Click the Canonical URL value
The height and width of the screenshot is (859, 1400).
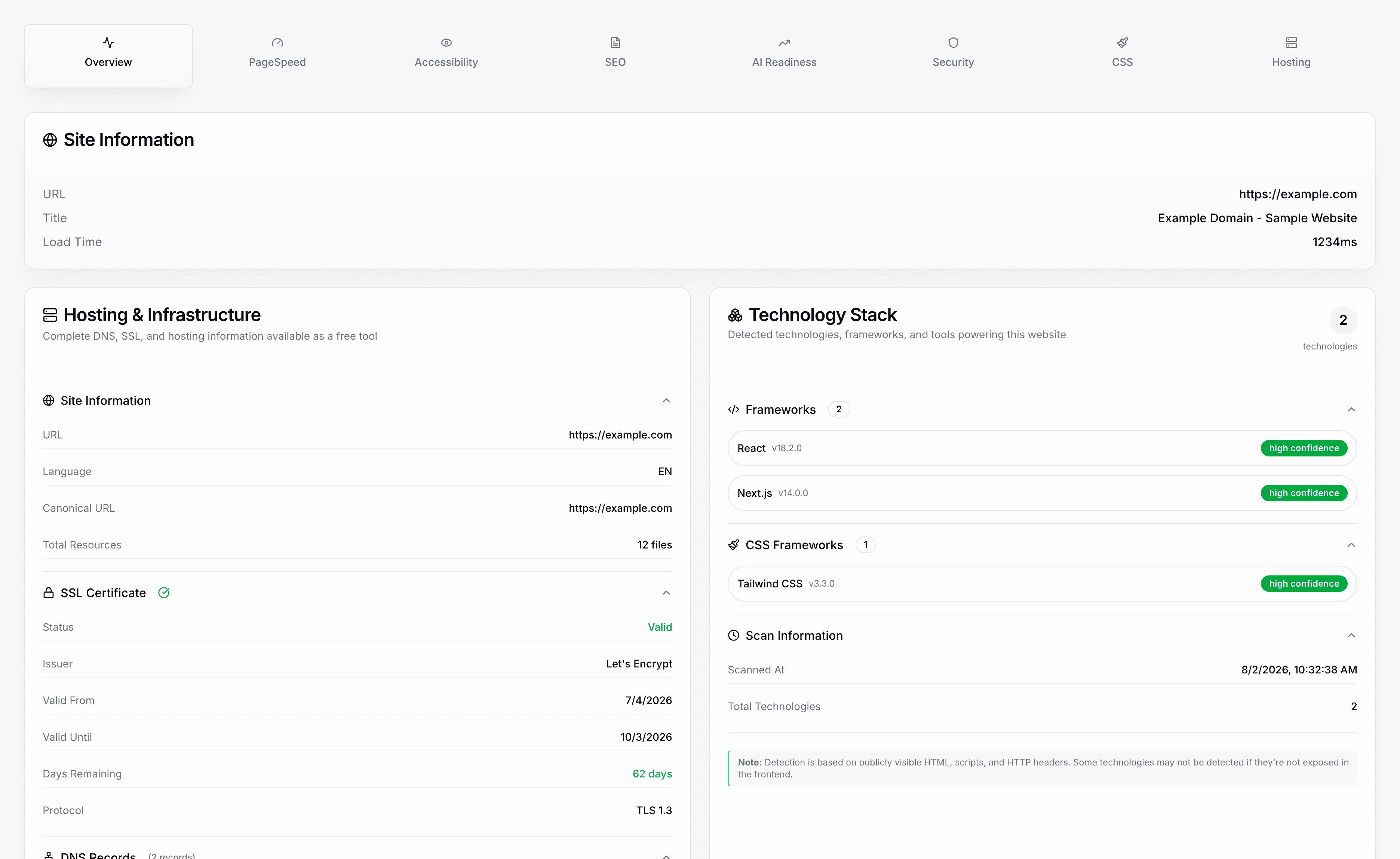[620, 508]
